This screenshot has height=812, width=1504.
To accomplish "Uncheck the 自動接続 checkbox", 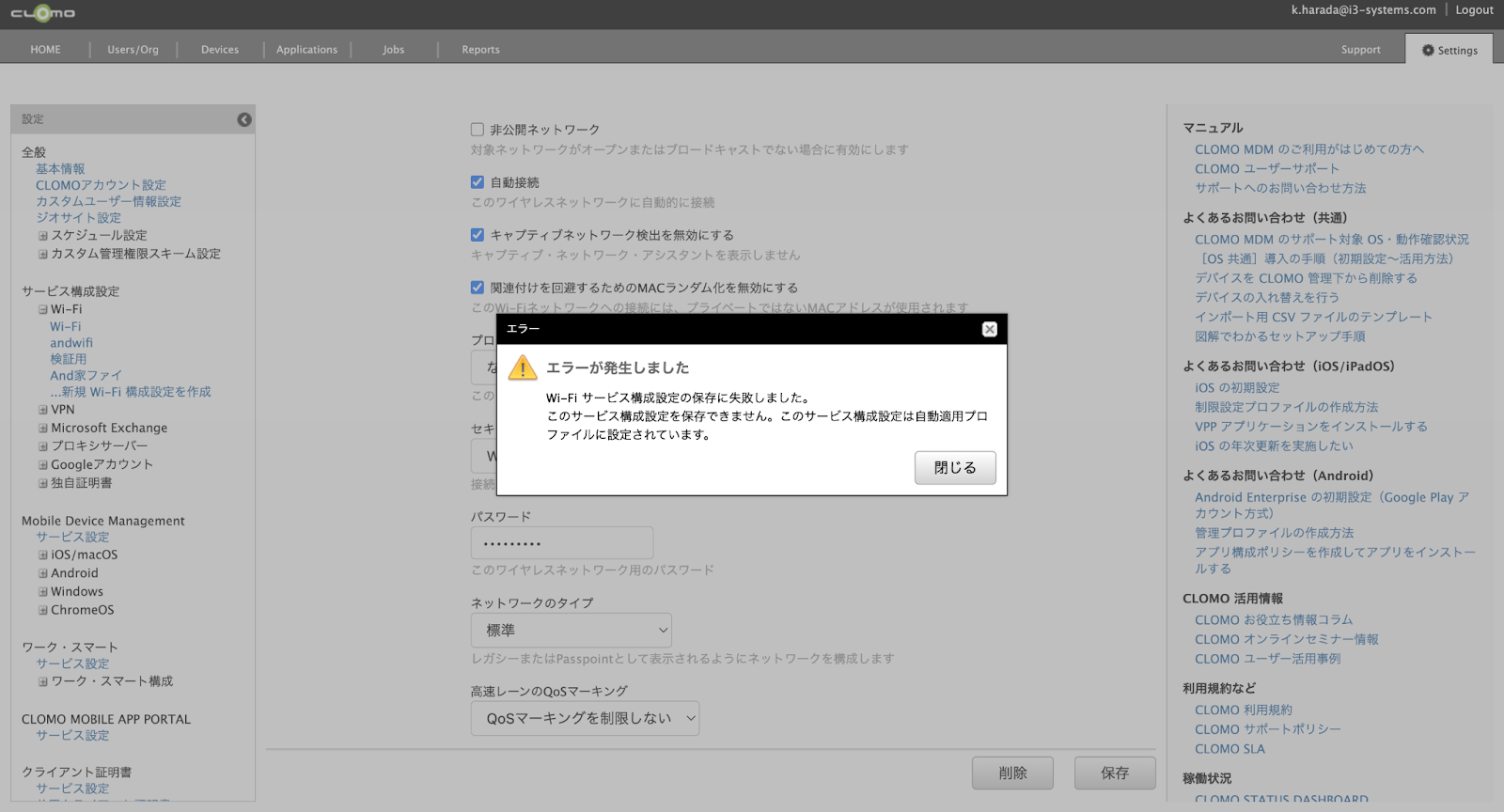I will 478,182.
